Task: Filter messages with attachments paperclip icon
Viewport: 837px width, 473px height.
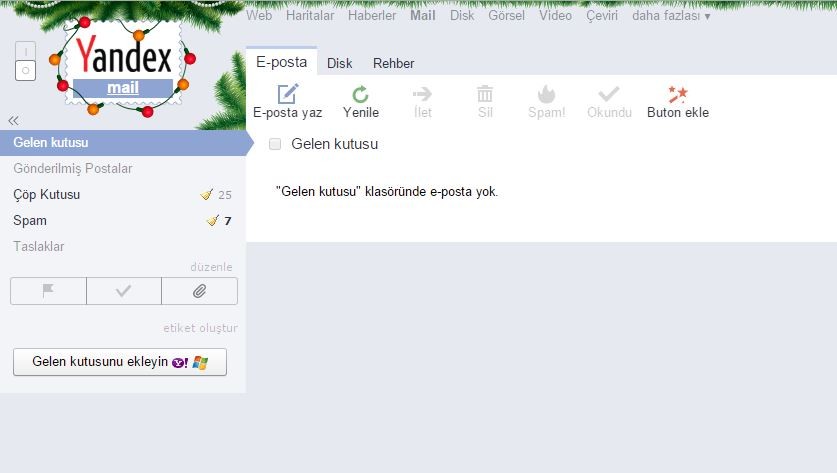Action: click(200, 291)
